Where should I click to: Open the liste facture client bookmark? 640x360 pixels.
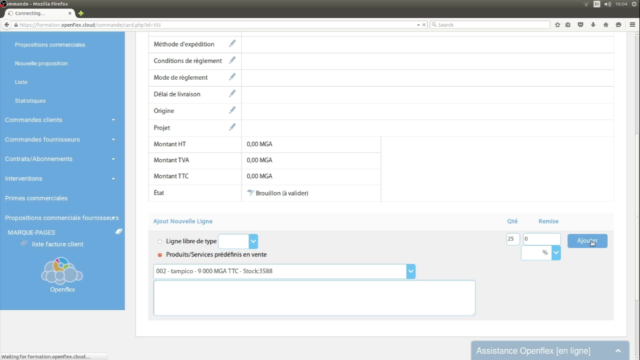(x=58, y=244)
